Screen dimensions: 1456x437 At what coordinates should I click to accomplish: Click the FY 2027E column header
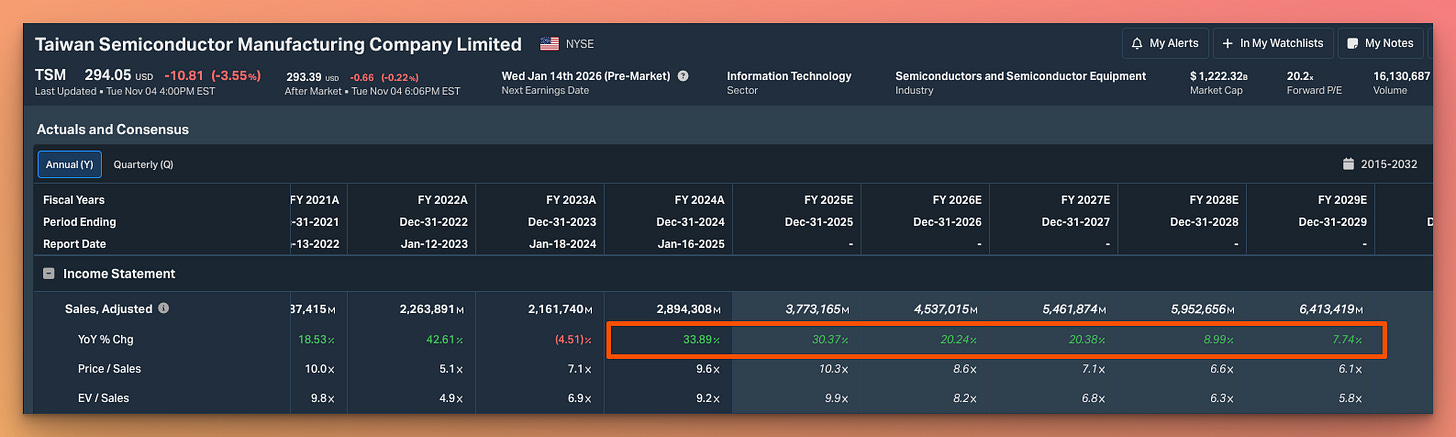click(1086, 200)
